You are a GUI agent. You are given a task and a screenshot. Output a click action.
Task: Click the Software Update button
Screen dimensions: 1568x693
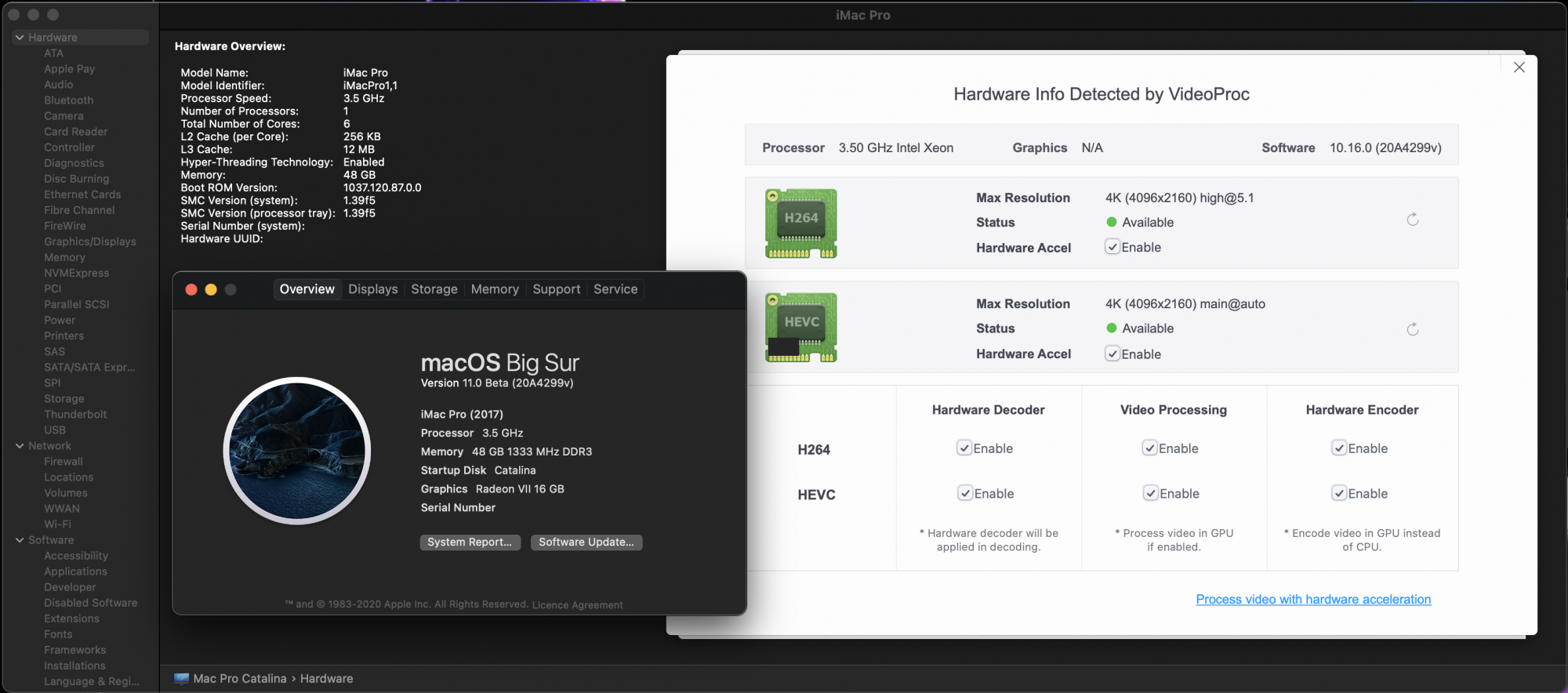[586, 542]
